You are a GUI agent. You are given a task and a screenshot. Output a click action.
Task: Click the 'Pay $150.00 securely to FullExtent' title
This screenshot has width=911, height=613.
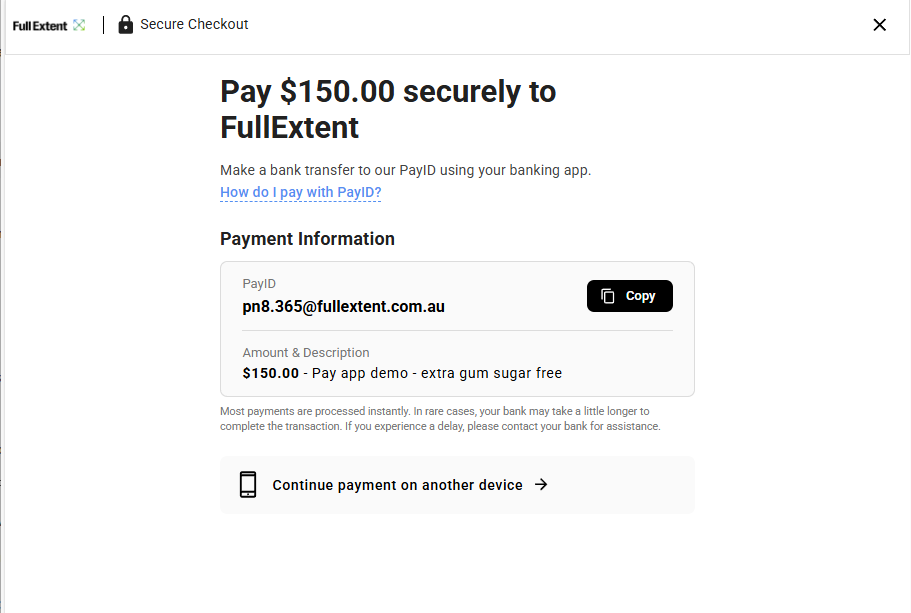coord(388,109)
